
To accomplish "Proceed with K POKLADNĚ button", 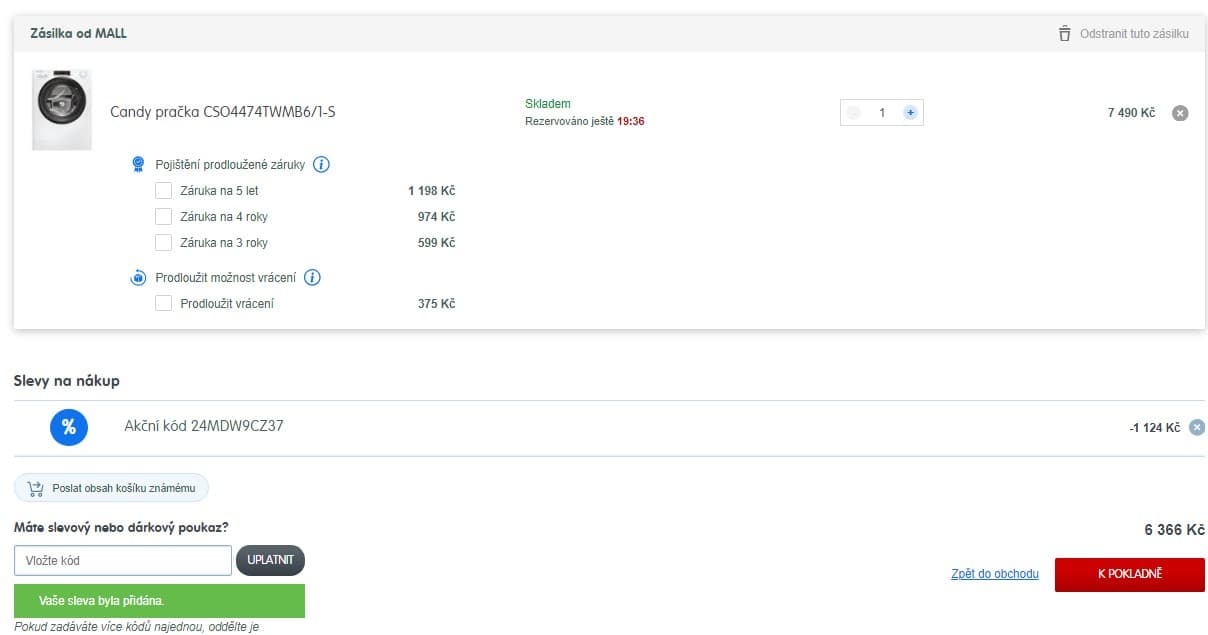I will tap(1130, 574).
